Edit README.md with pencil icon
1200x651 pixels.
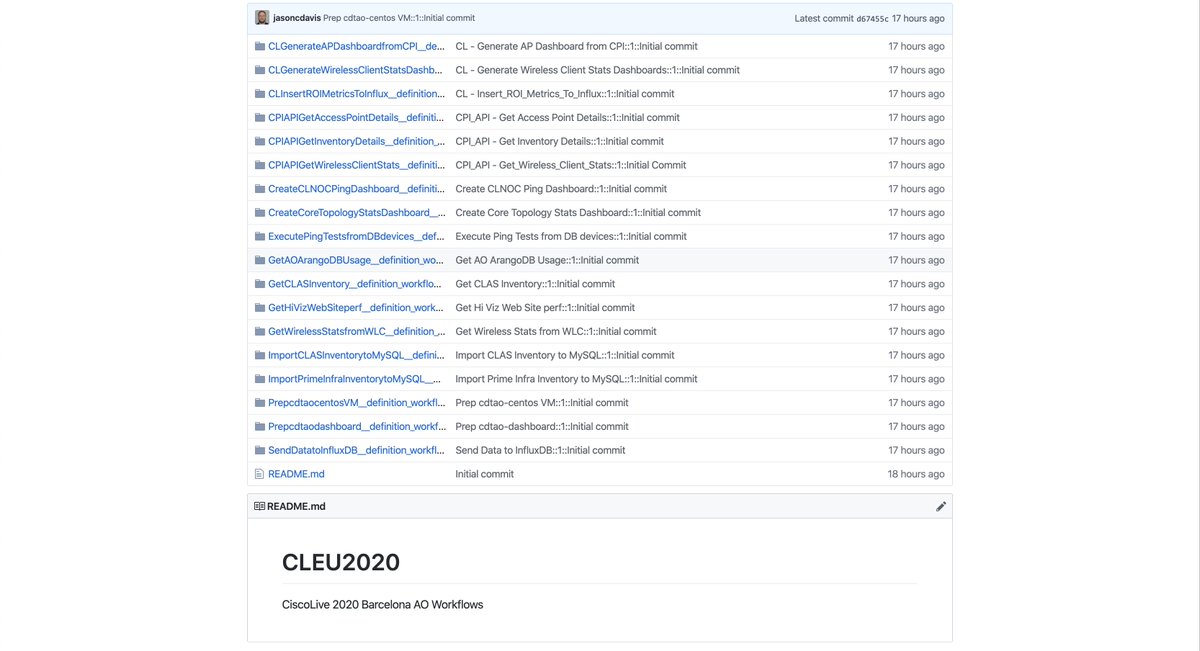pos(940,507)
